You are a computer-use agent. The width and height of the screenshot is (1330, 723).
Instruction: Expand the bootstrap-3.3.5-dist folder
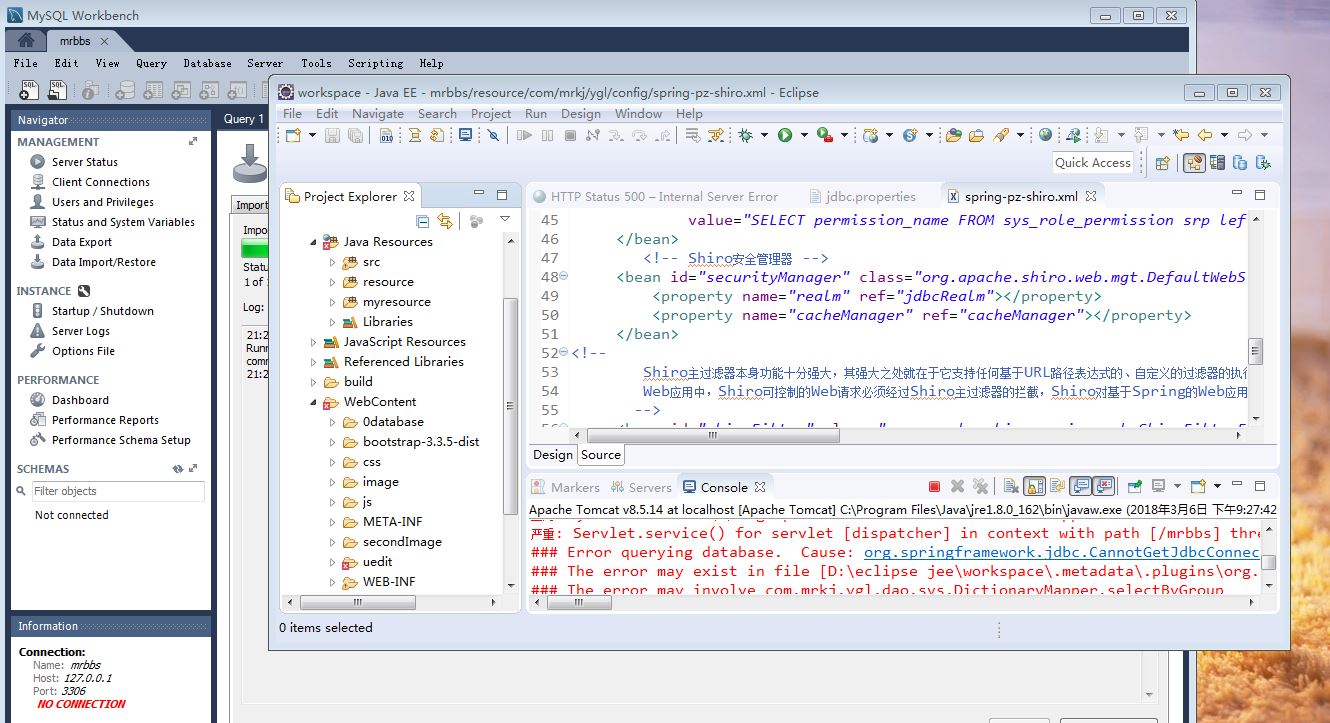tap(333, 442)
